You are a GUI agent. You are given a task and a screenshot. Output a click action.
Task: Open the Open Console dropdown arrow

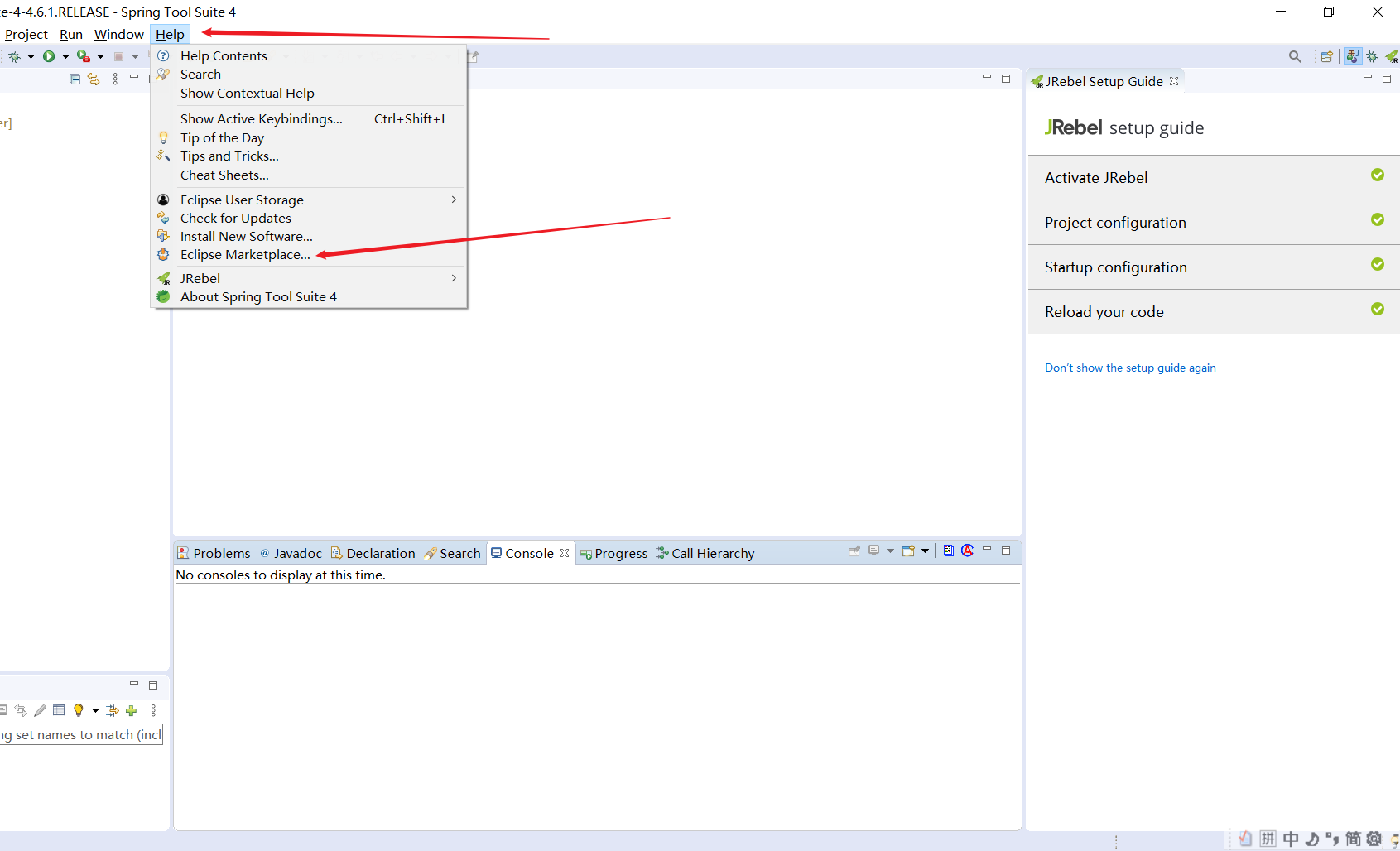pos(925,551)
